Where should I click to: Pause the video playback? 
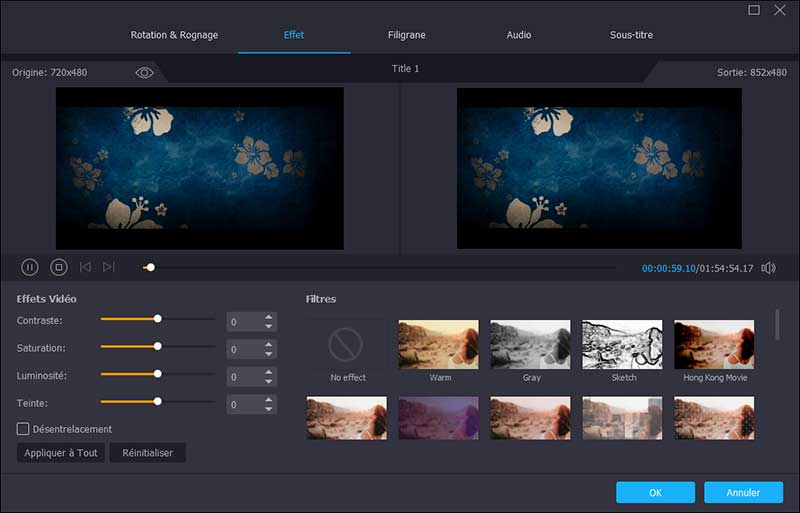(30, 267)
